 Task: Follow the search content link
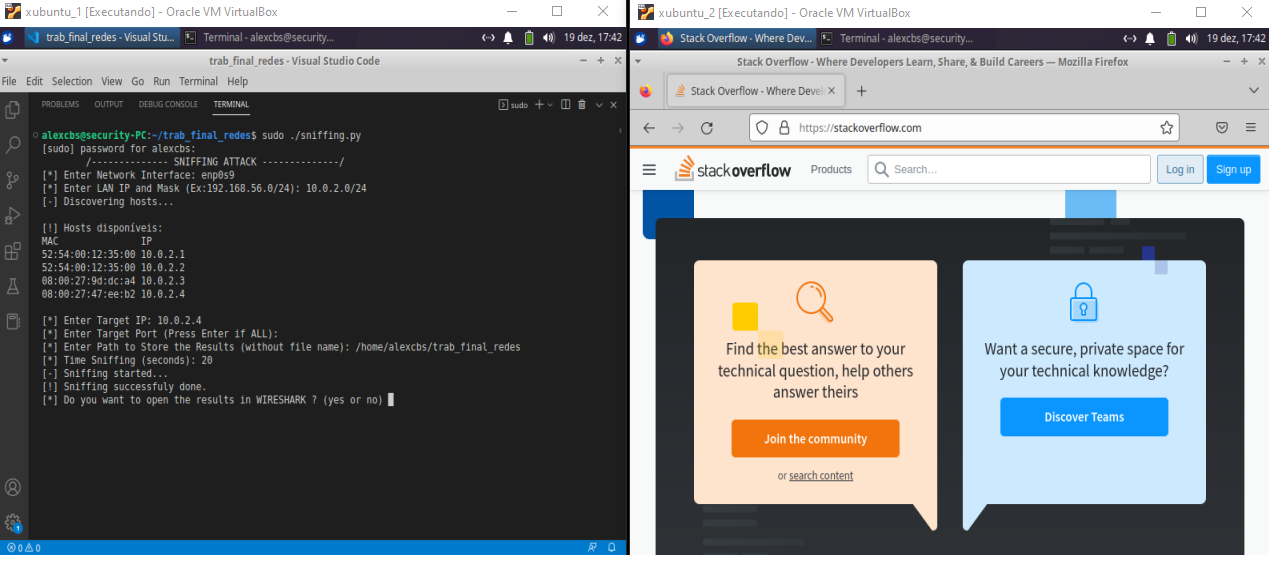[821, 476]
